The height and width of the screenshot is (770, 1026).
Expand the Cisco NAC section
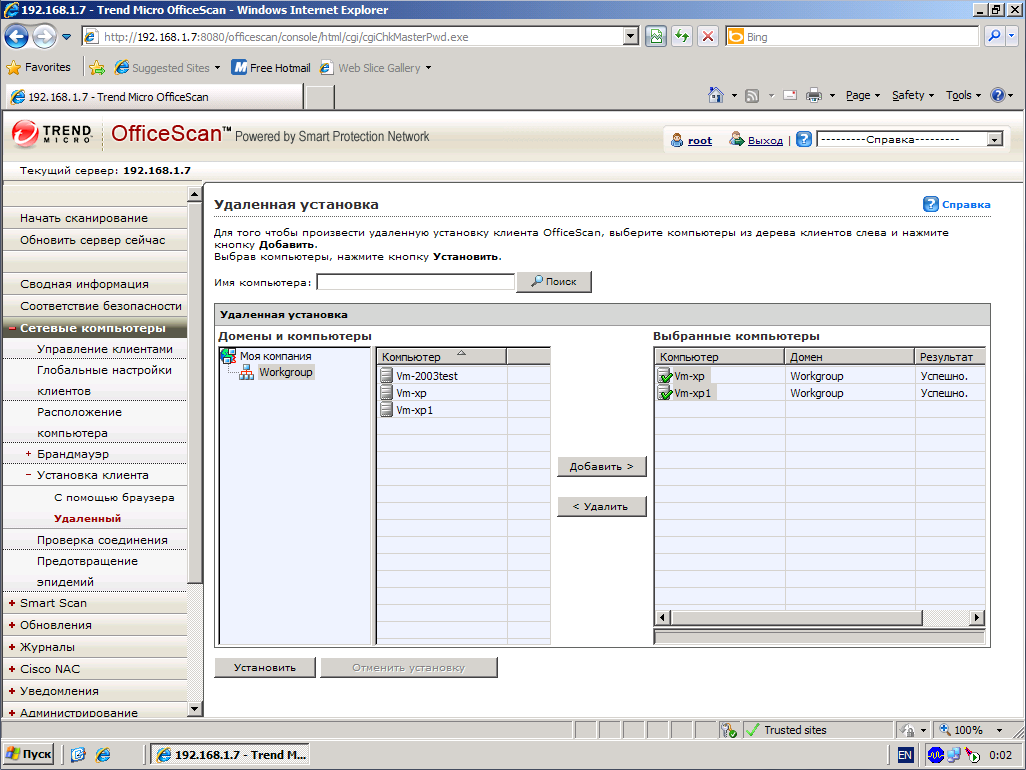(x=12, y=669)
